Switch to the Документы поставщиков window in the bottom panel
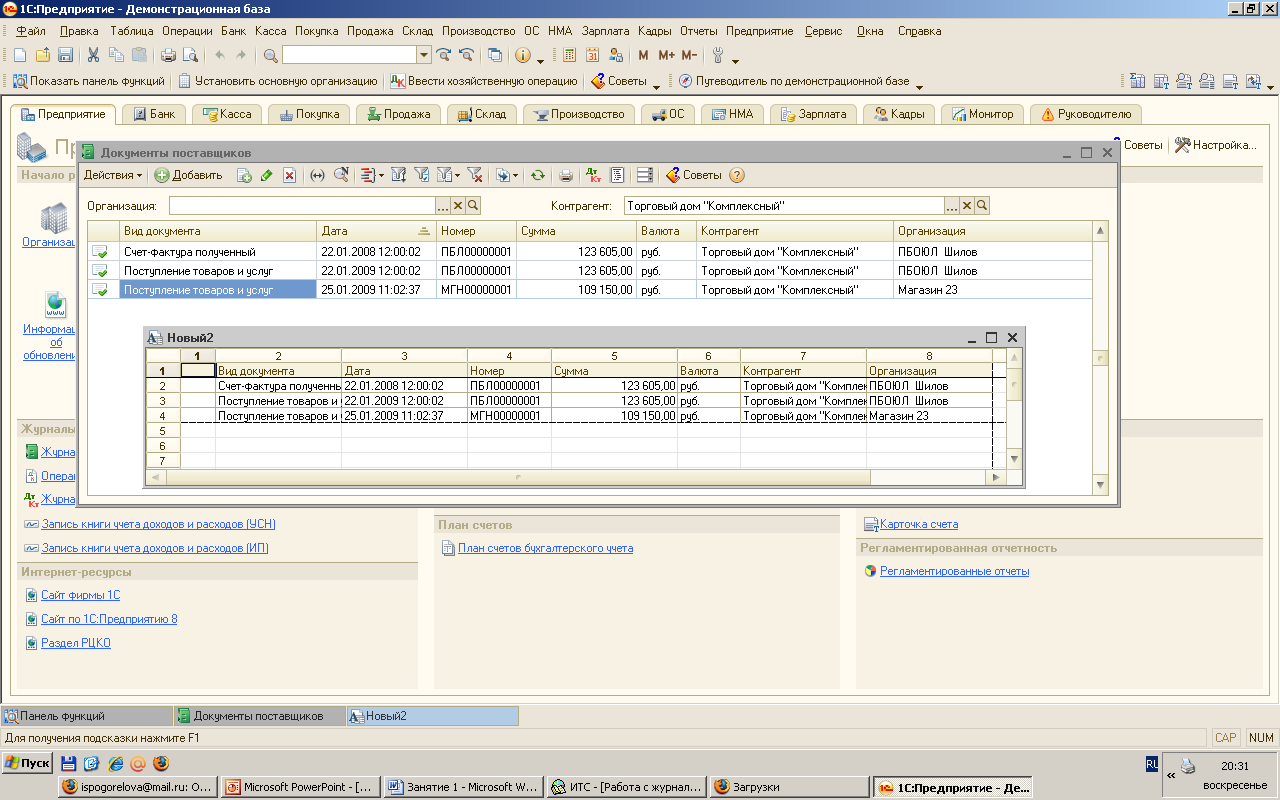This screenshot has width=1280, height=800. [x=258, y=716]
